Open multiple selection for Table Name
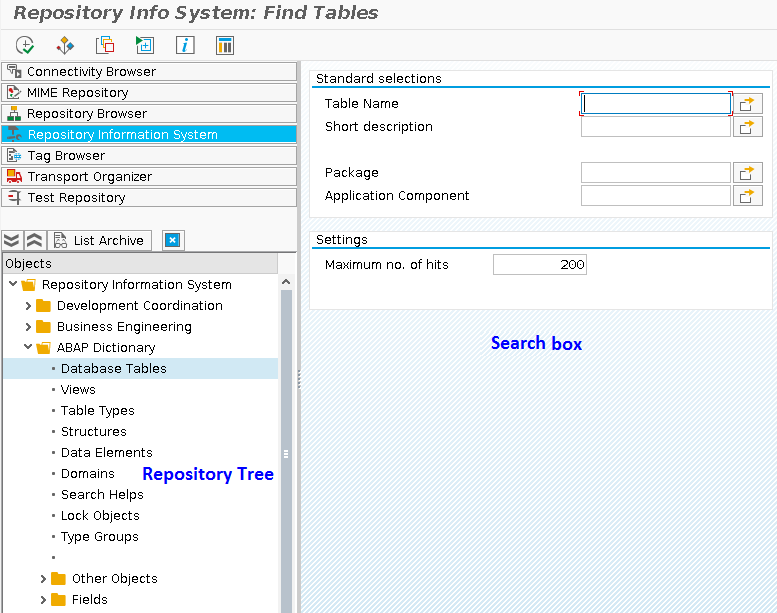 pos(747,104)
